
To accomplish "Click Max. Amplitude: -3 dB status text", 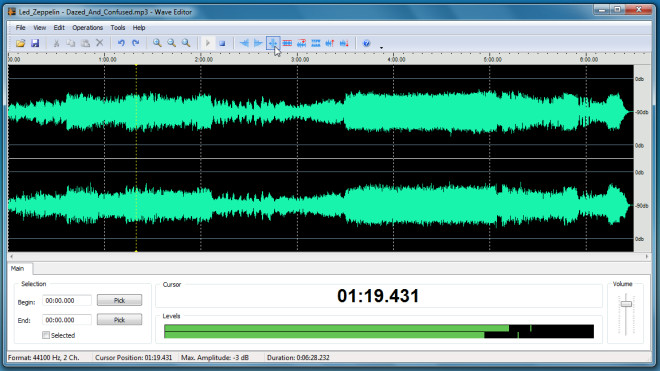I will (x=215, y=358).
